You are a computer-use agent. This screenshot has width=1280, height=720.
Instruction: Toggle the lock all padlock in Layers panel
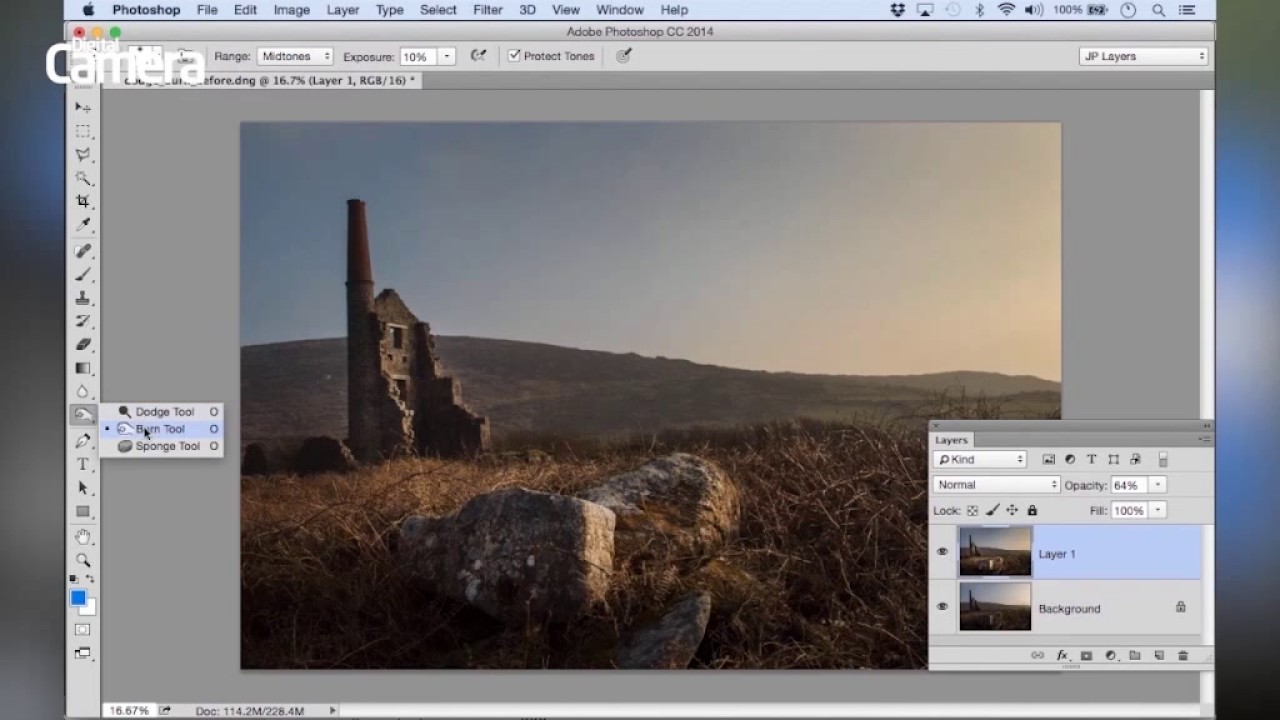1032,510
